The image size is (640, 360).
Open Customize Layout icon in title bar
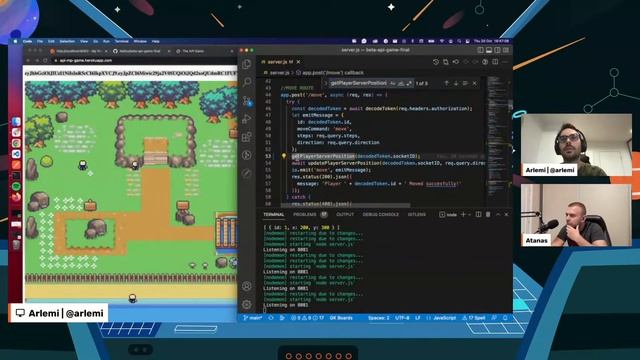506,50
